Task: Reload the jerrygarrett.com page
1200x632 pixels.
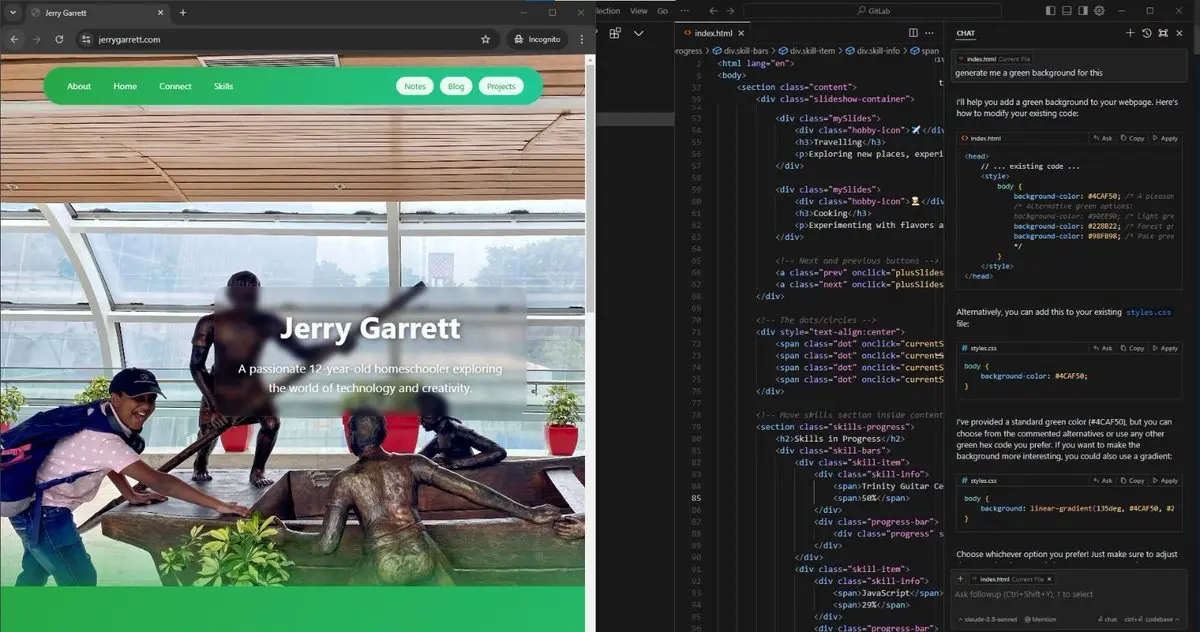Action: [59, 39]
